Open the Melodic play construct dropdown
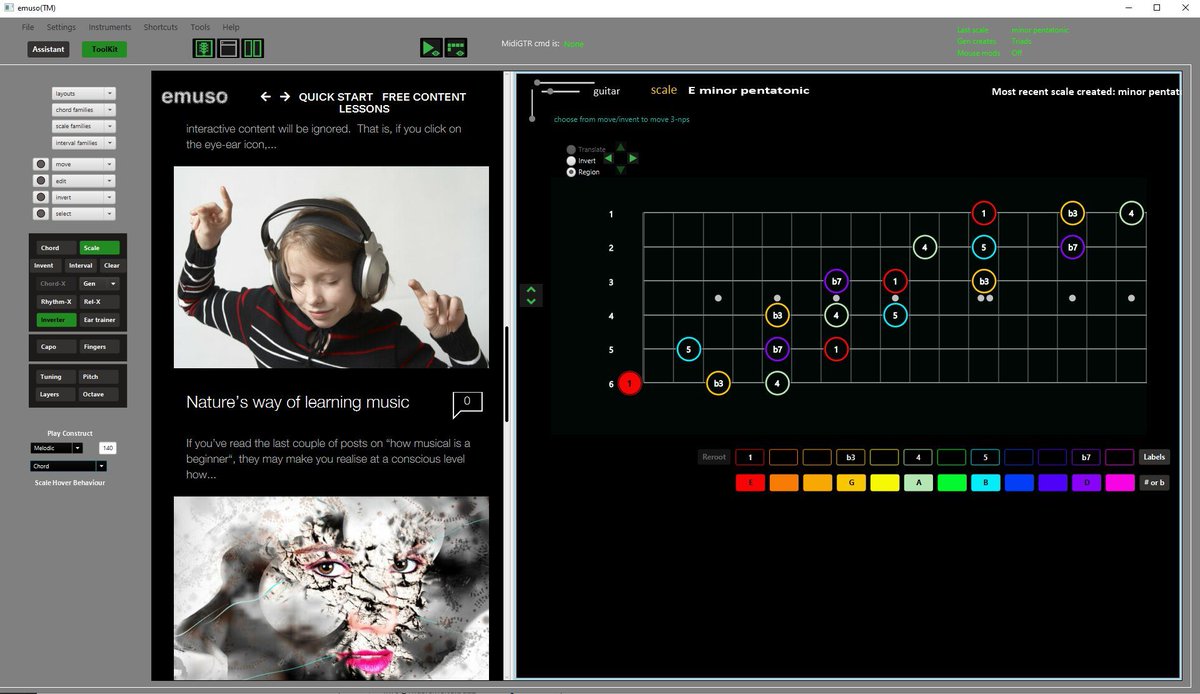This screenshot has width=1200, height=694. point(59,448)
